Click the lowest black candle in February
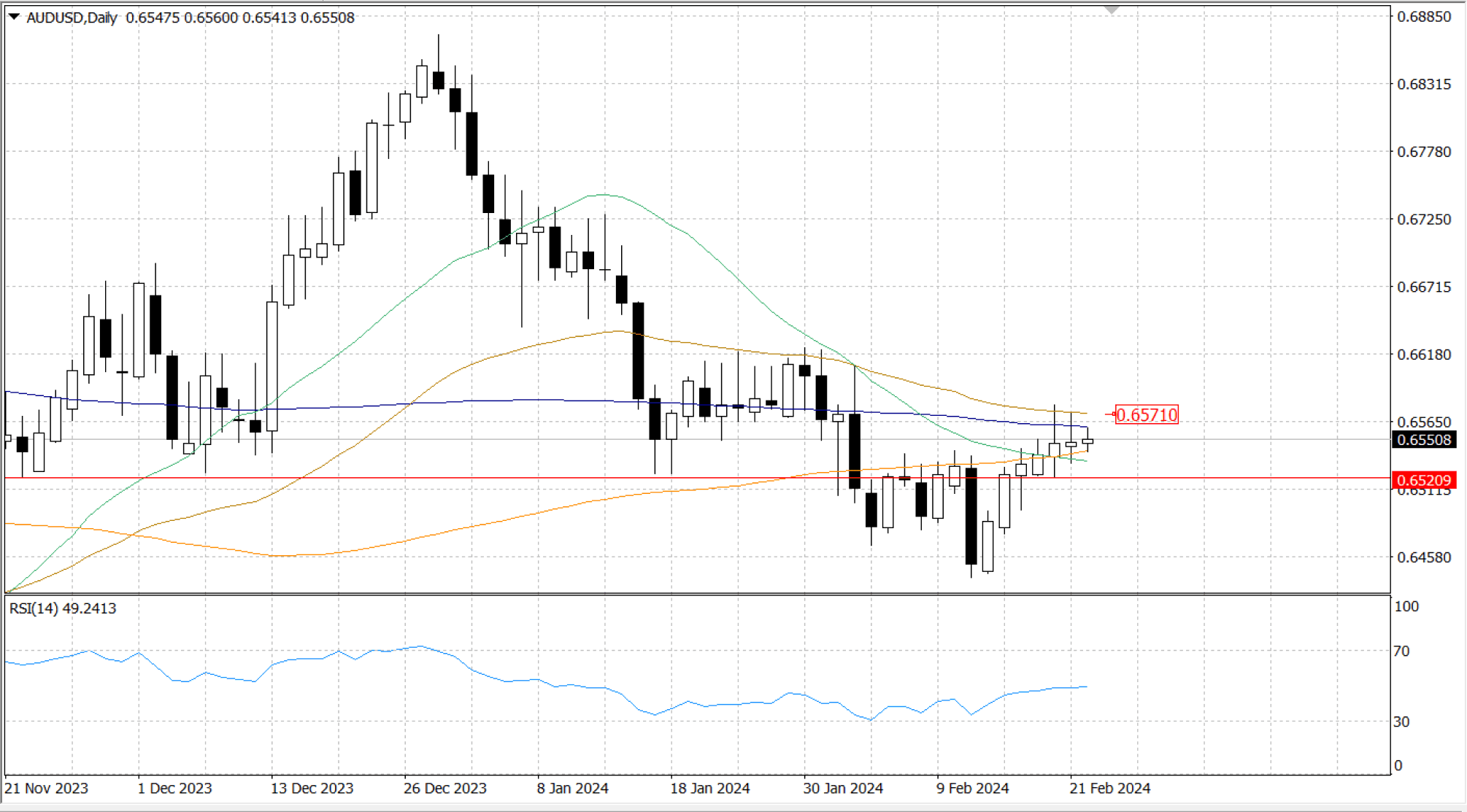 971,516
